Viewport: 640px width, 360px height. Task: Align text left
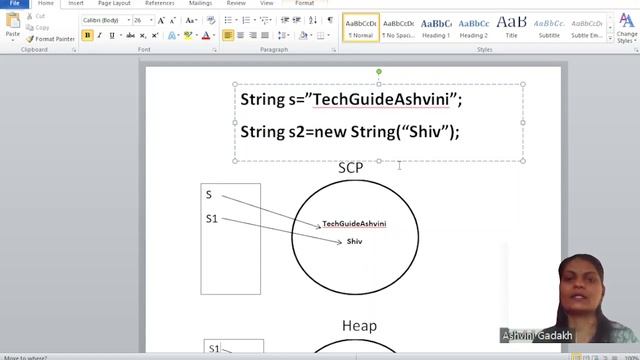[x=228, y=36]
